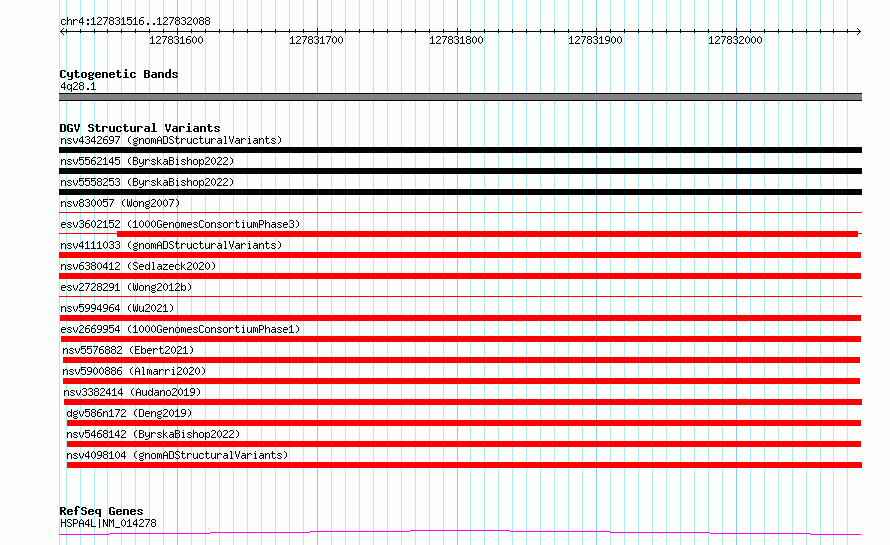Select variant label nsv5468142 (ByrskaBishop2022)
Screen dimensions: 890x545
coord(153,434)
